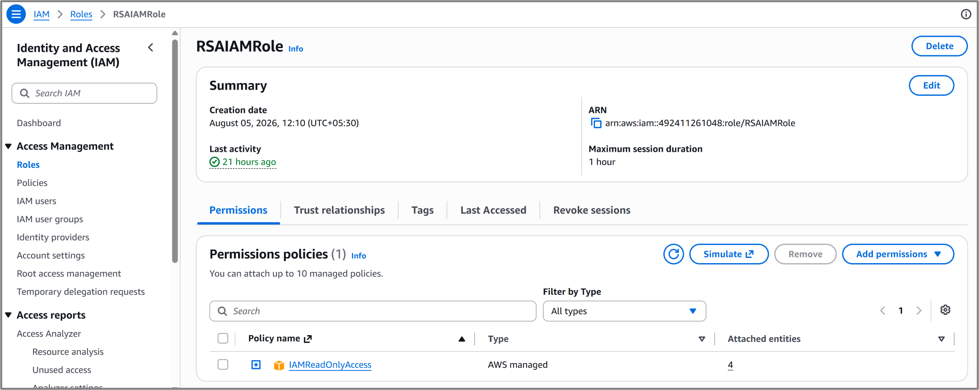979x390 pixels.
Task: Open Dashboard in the sidebar
Action: pyautogui.click(x=39, y=123)
